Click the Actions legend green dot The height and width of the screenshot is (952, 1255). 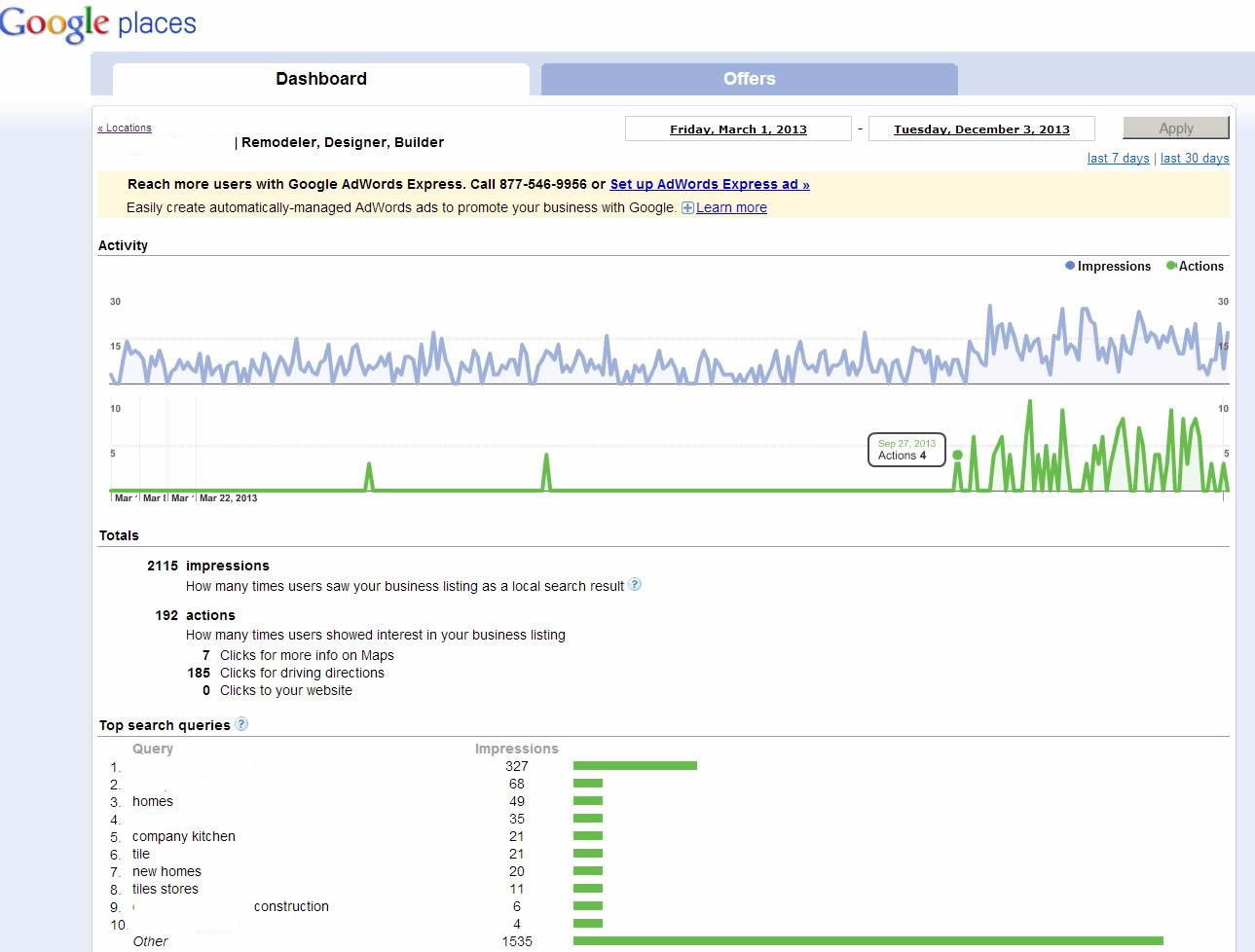[x=1171, y=265]
